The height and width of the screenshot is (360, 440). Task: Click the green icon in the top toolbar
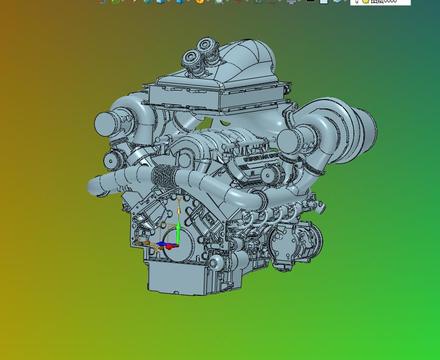[116, 1]
